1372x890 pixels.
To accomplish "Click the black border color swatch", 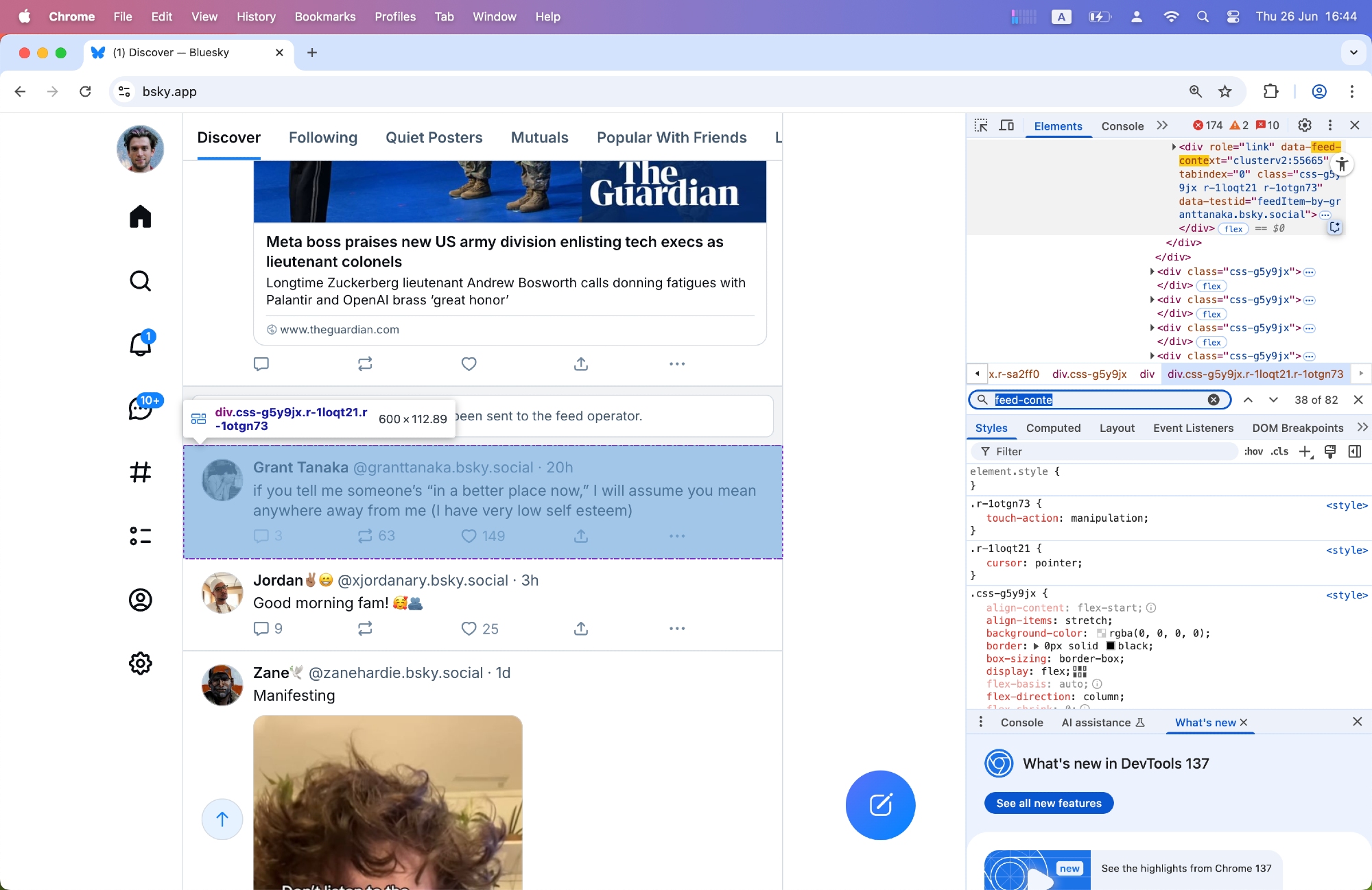I will coord(1111,646).
